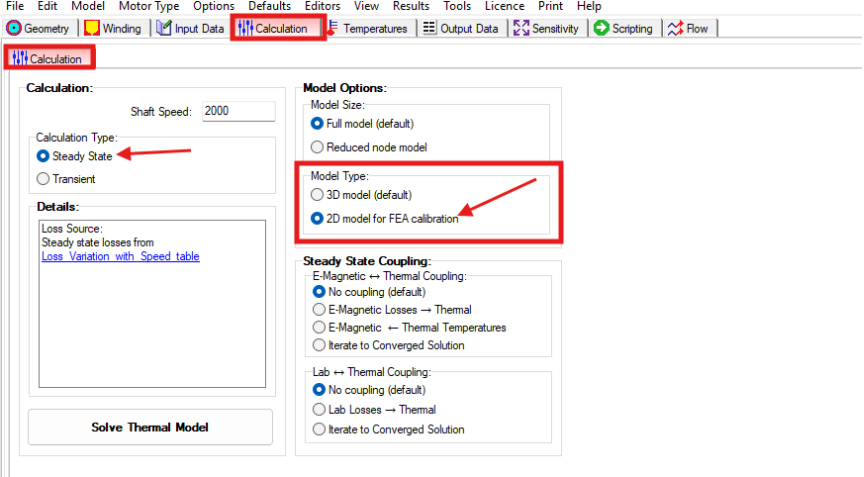Select the Transient calculation type
Image resolution: width=864 pixels, height=477 pixels.
[x=43, y=179]
